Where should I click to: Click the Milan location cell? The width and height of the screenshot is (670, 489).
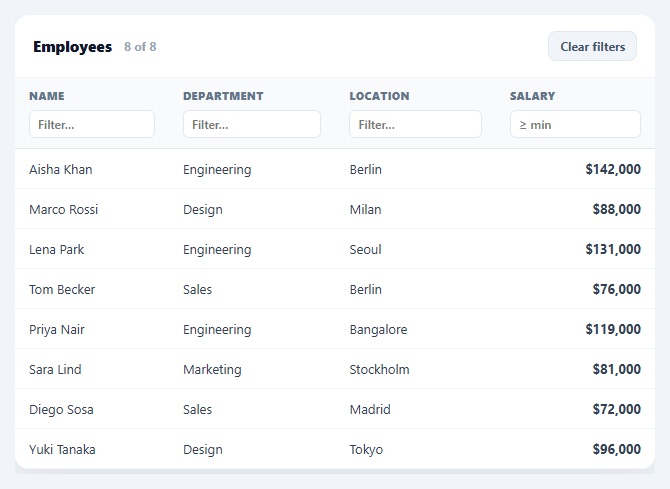[365, 209]
